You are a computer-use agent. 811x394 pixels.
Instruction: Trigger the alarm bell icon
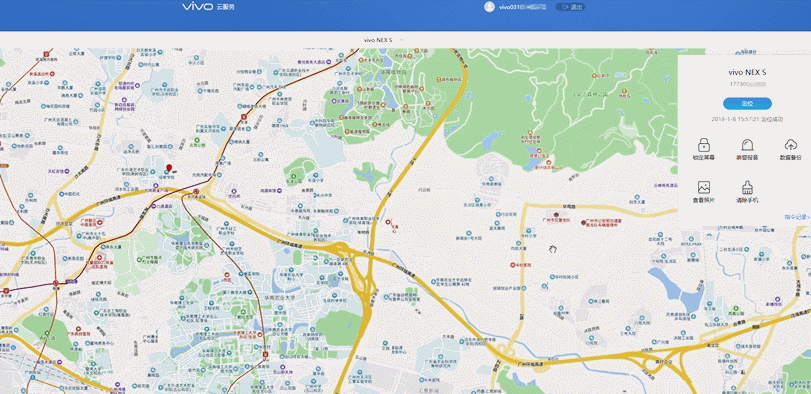click(x=747, y=145)
